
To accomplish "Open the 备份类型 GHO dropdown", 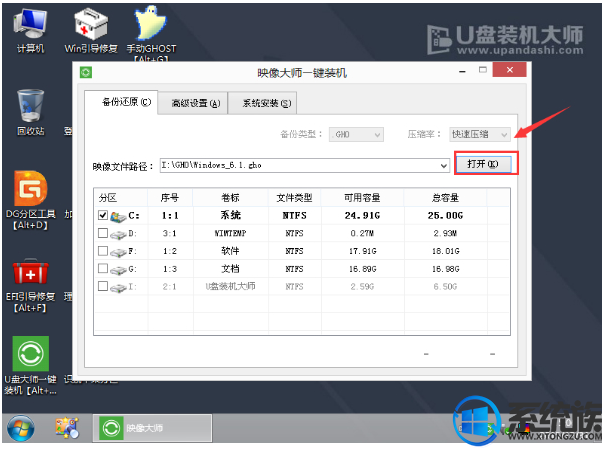I will point(356,134).
